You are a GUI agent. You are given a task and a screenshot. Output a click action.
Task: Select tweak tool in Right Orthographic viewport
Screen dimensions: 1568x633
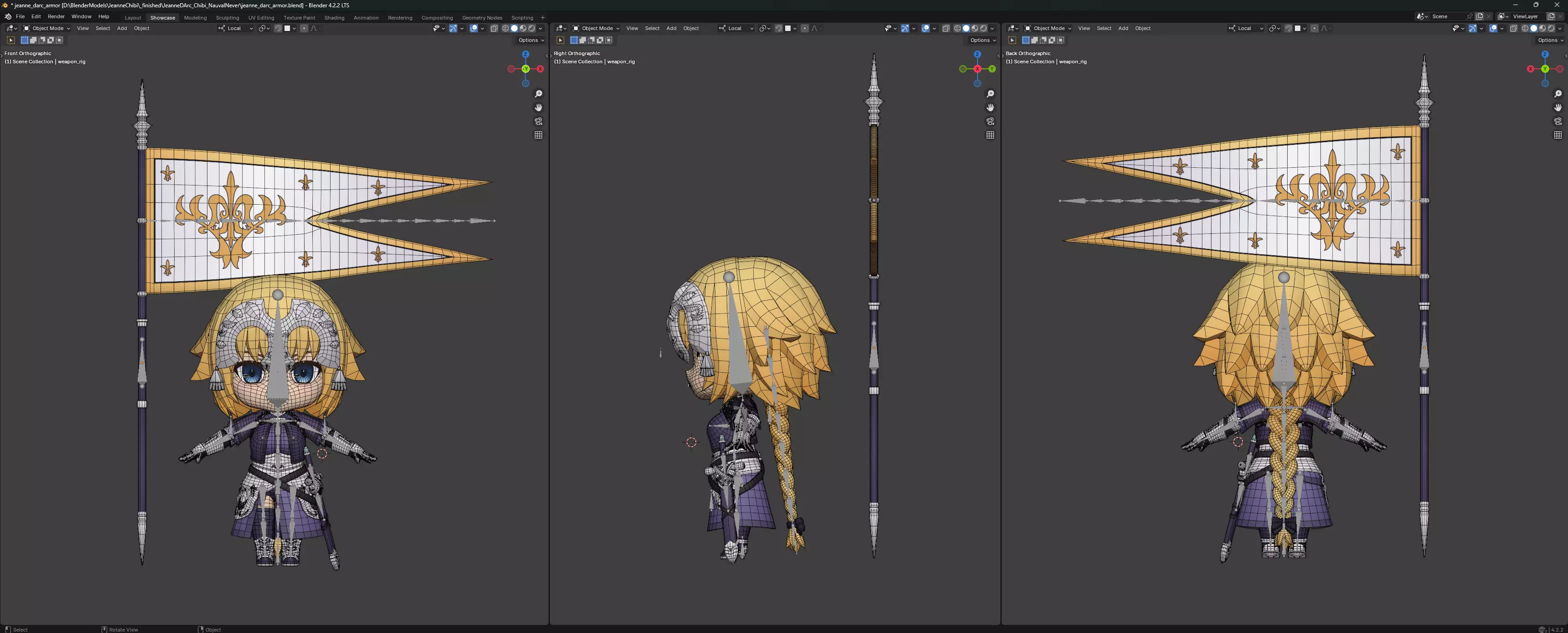(560, 40)
